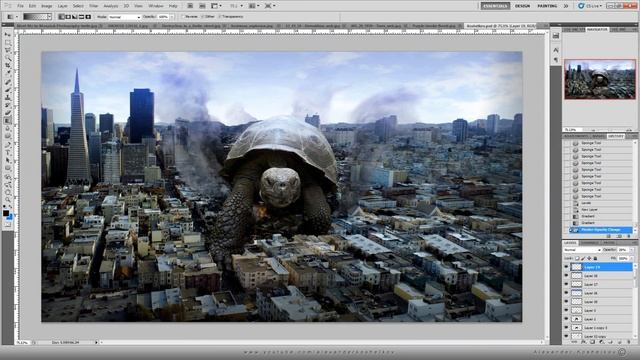Select the Brush tool
Viewport: 640px width, 360px height.
pyautogui.click(x=8, y=90)
